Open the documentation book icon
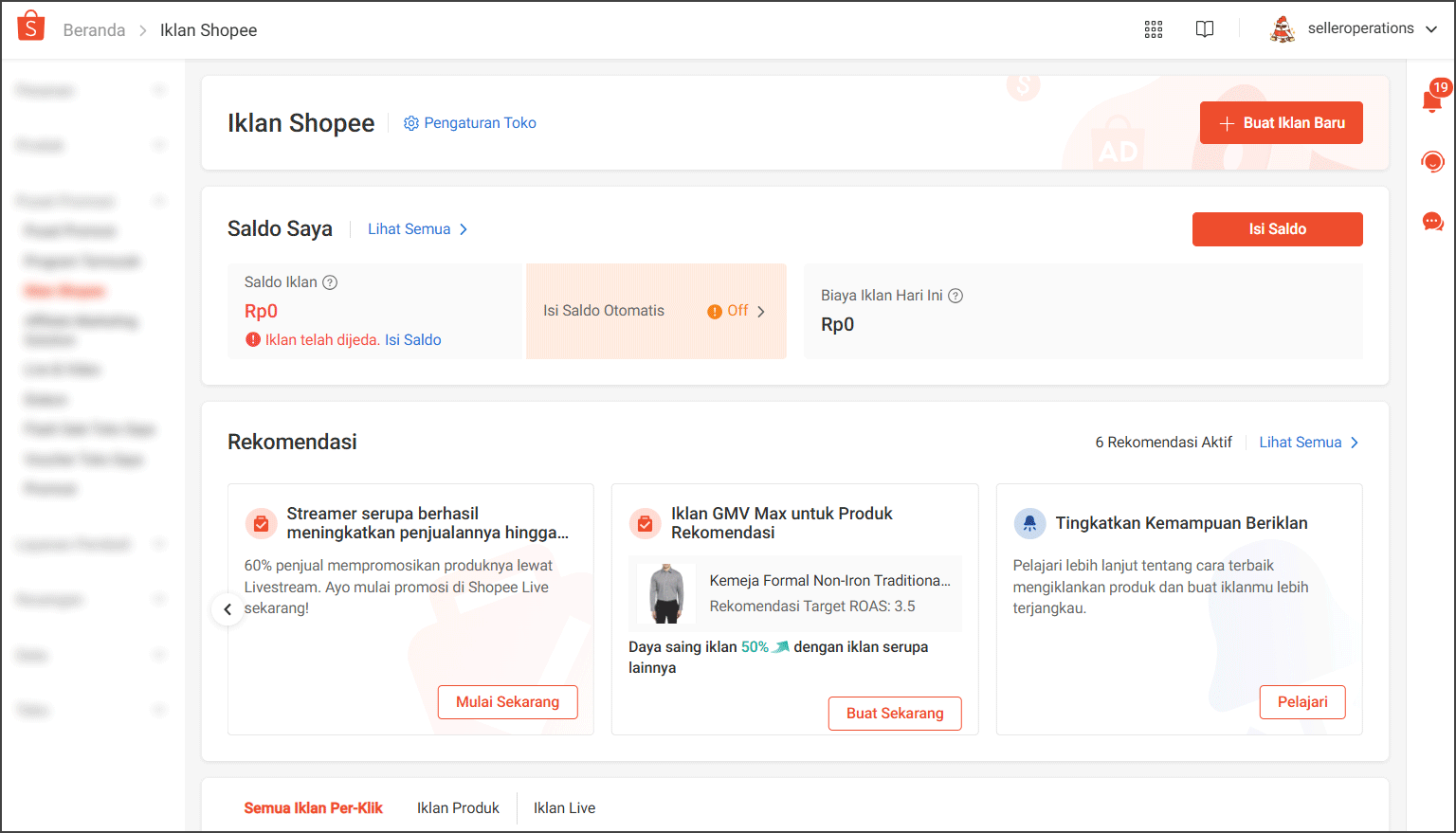Viewport: 1456px width, 833px height. coord(1204,29)
